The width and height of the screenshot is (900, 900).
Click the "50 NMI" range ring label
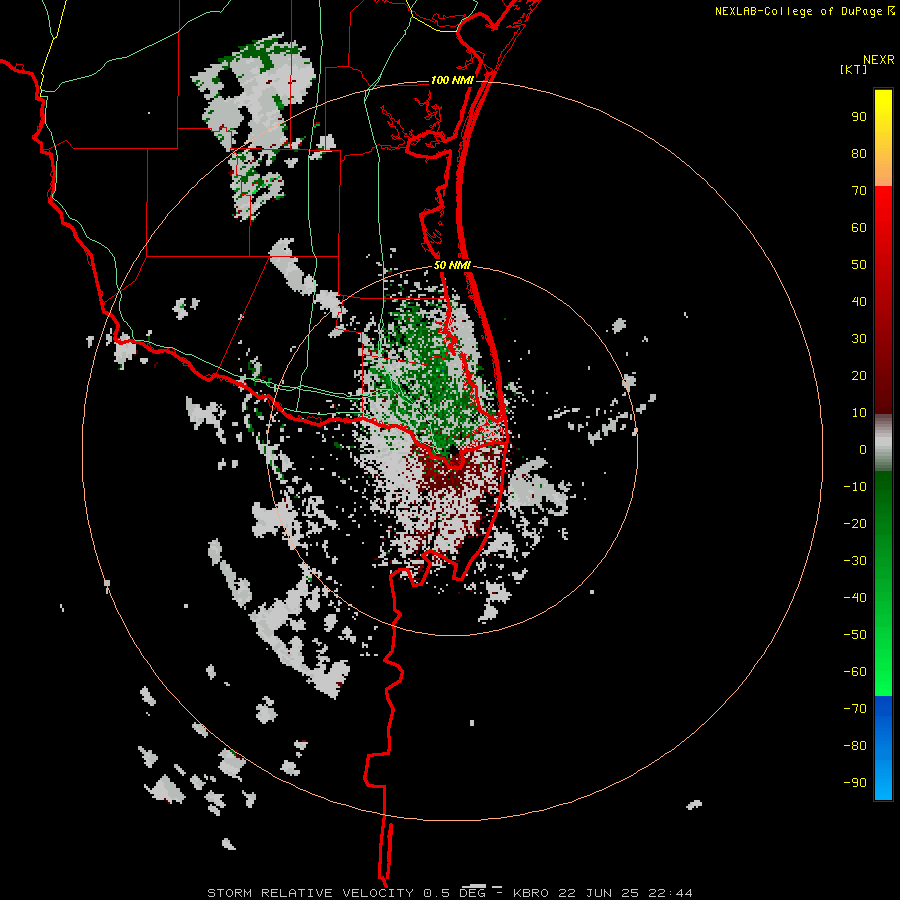(x=452, y=265)
